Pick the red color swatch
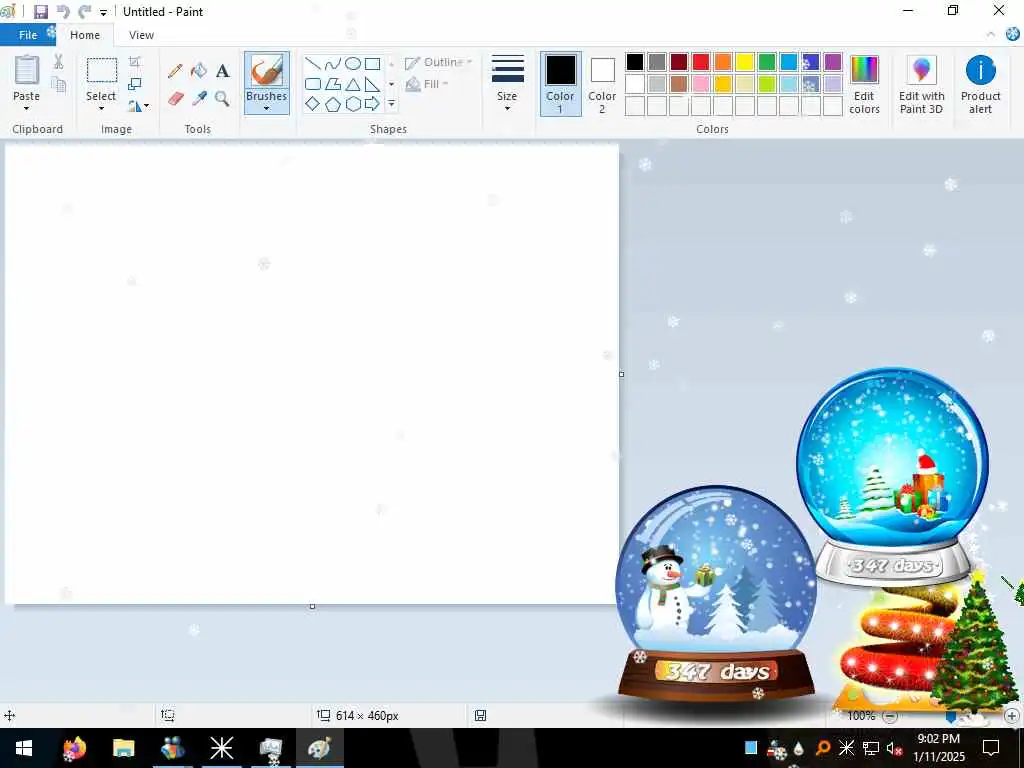The height and width of the screenshot is (768, 1024). click(x=701, y=62)
